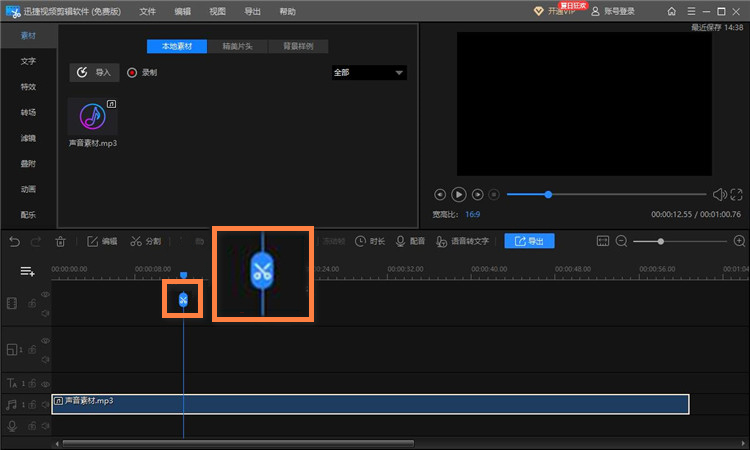The width and height of the screenshot is (750, 450).
Task: Click the 时长 duration button
Action: point(370,241)
